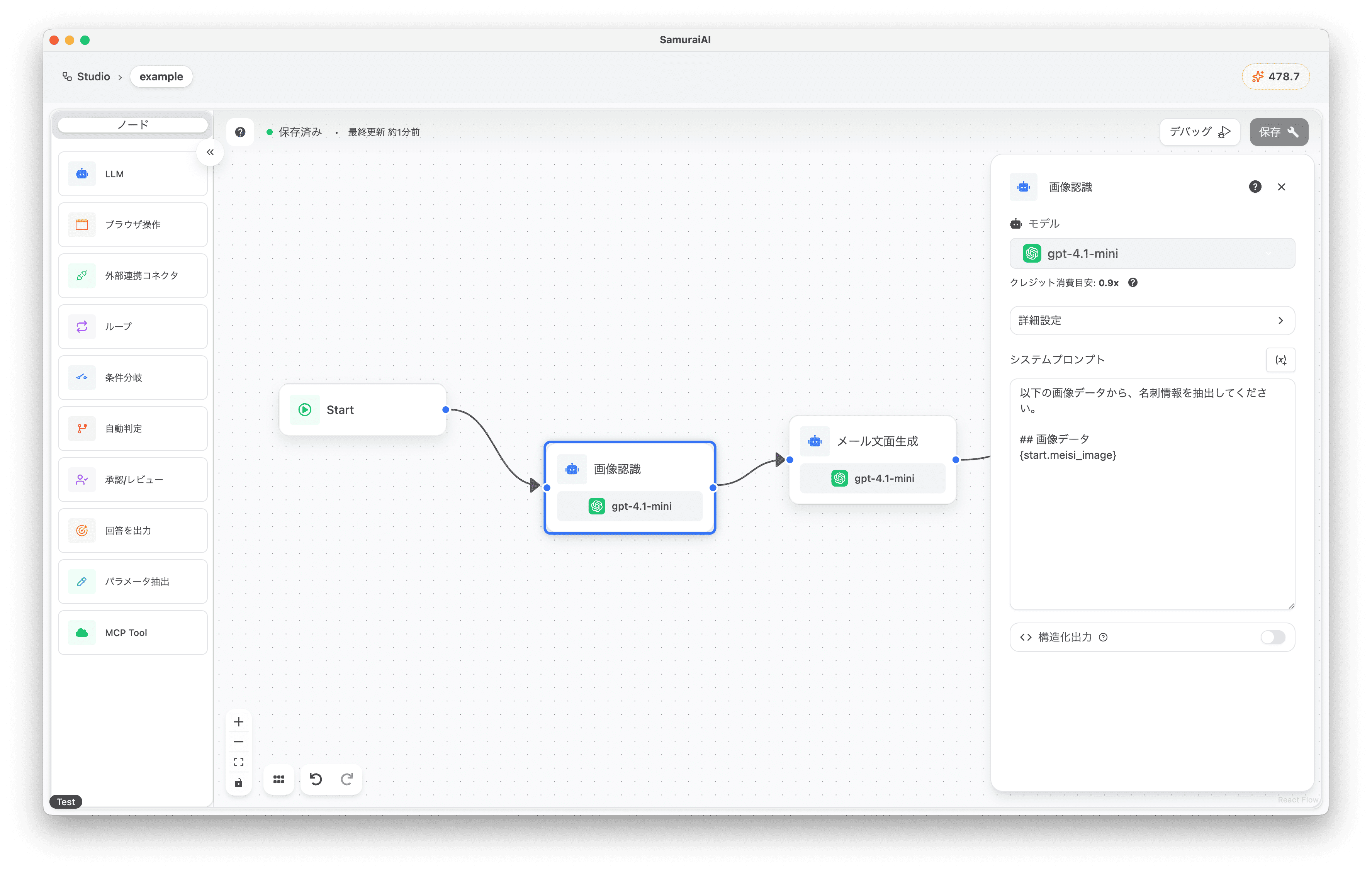Zoom out with the minus control
Screen dimensions: 1372x872
(239, 741)
